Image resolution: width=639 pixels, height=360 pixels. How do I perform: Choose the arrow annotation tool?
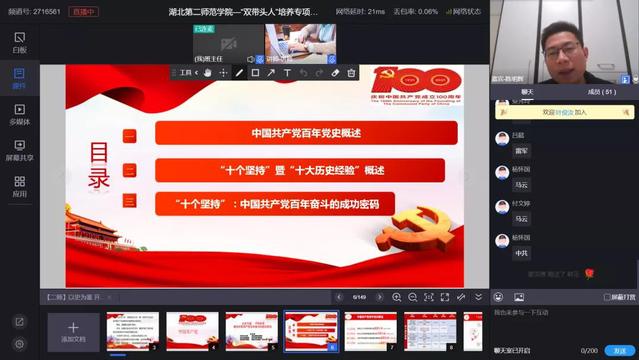(x=271, y=73)
